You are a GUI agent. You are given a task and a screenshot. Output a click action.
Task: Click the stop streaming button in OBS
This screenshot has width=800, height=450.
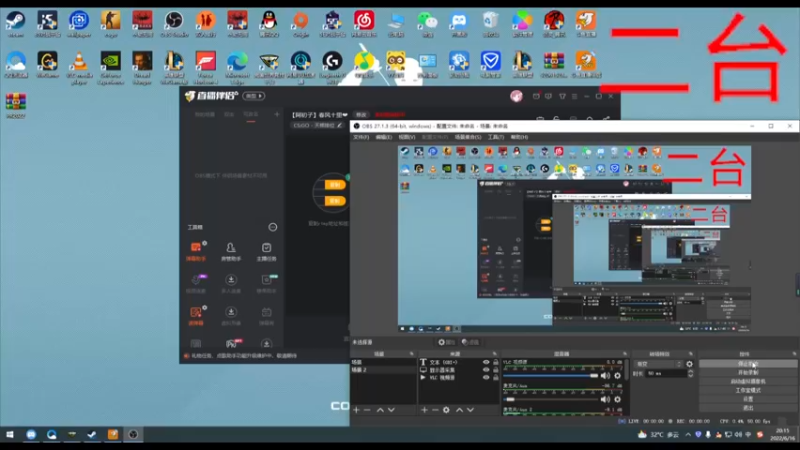(x=748, y=364)
